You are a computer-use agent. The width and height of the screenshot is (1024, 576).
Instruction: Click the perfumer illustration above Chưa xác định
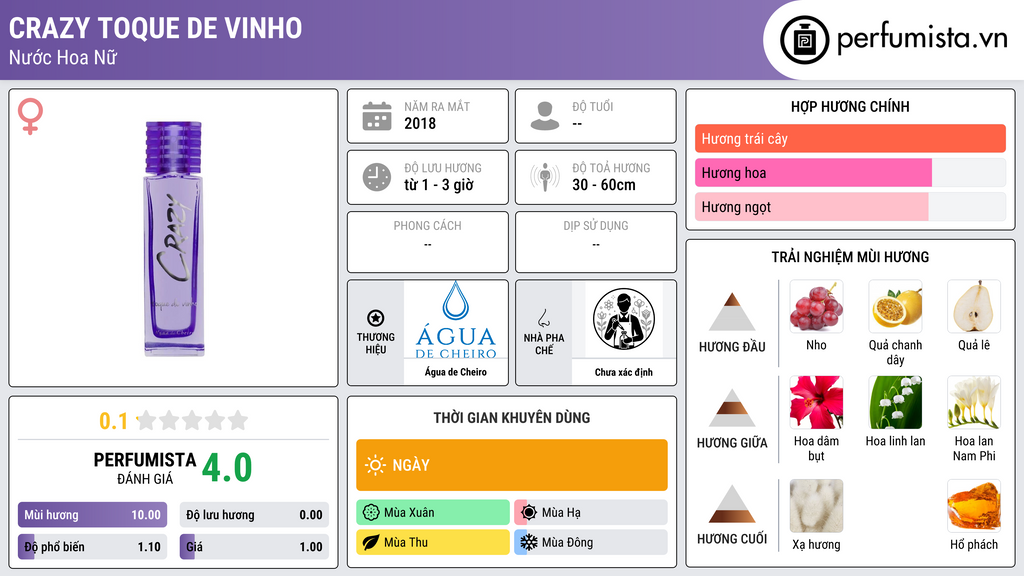click(x=624, y=319)
